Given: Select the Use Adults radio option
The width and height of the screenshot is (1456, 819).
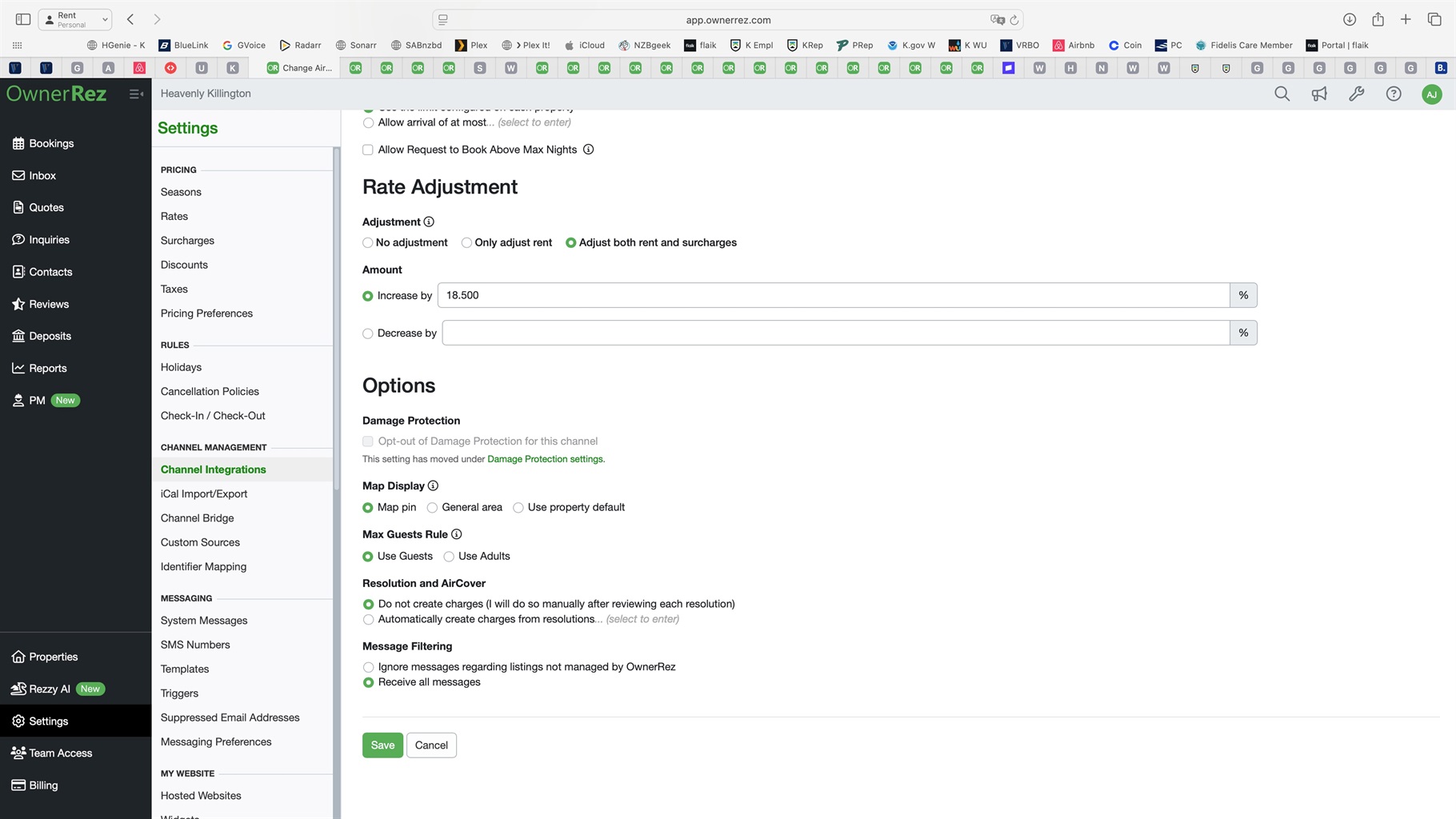Looking at the screenshot, I should click(449, 557).
